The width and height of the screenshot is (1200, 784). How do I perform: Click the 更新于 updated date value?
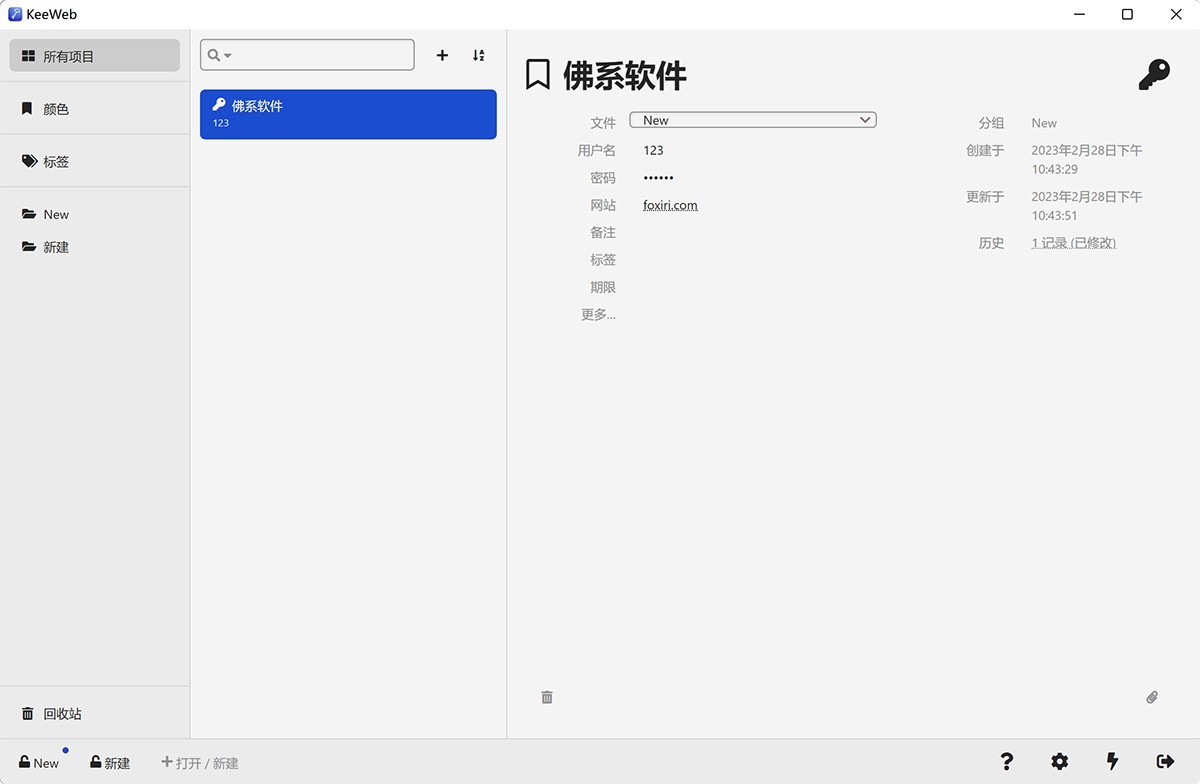click(1086, 206)
